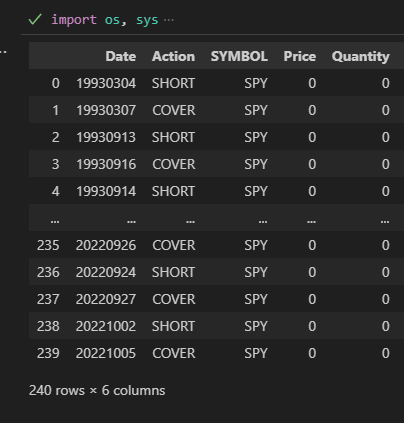The width and height of the screenshot is (404, 423).
Task: Select the SYMBOL column header
Action: [x=239, y=56]
